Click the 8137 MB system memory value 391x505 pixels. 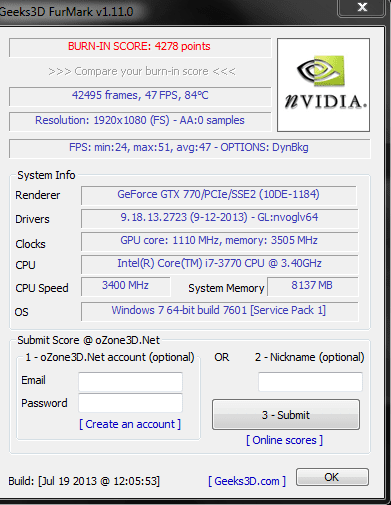click(x=312, y=286)
